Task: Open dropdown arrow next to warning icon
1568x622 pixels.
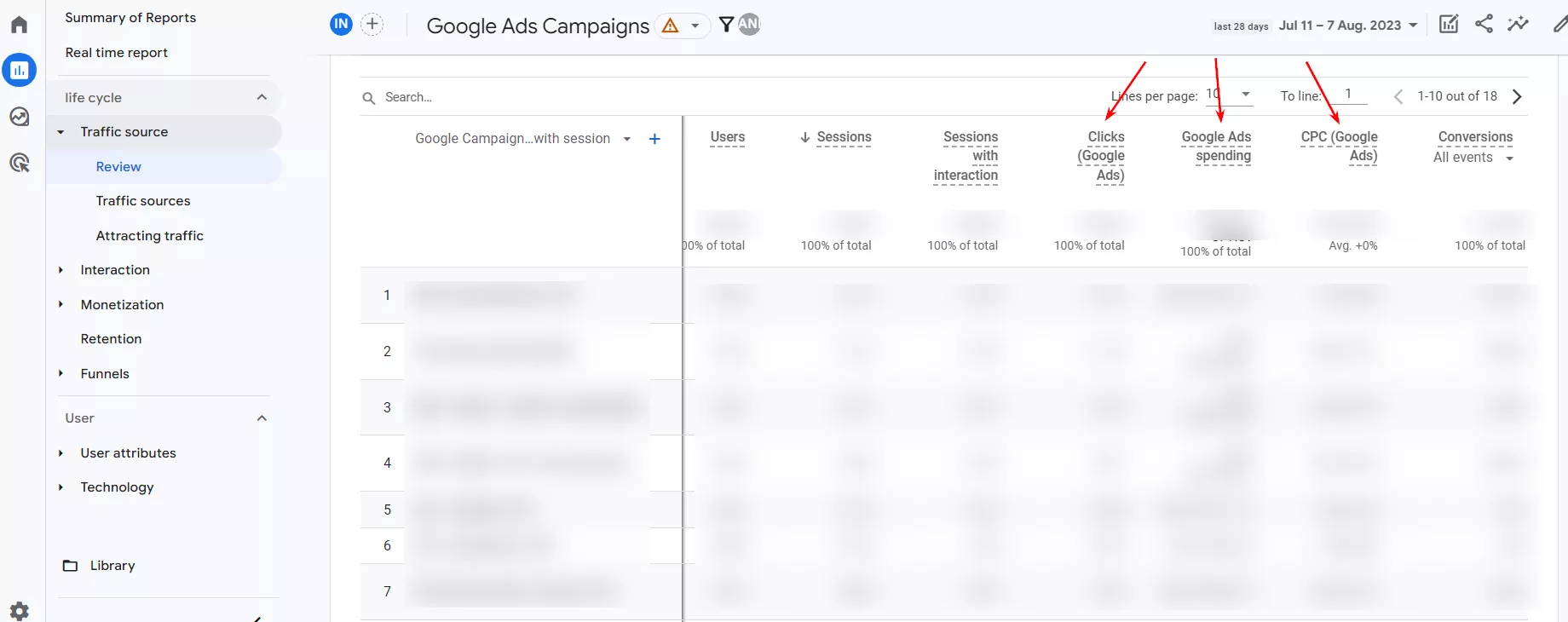Action: [695, 26]
